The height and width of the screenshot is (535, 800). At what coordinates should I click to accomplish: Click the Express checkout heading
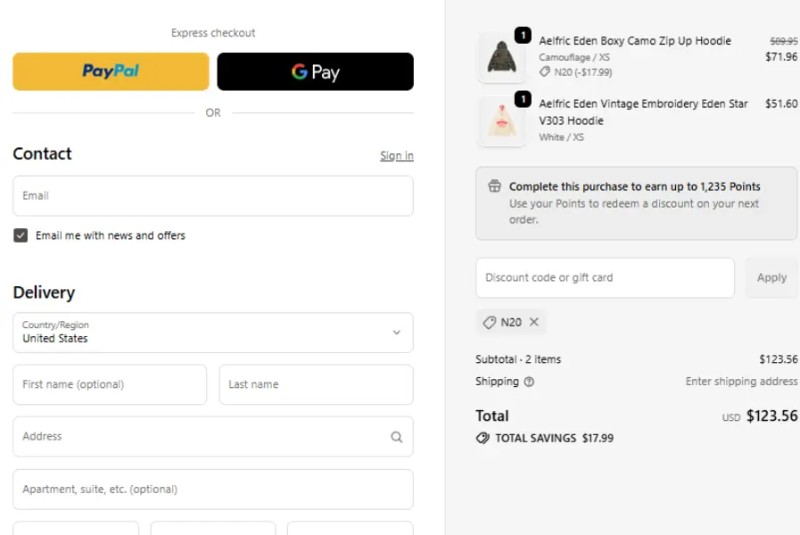(213, 33)
